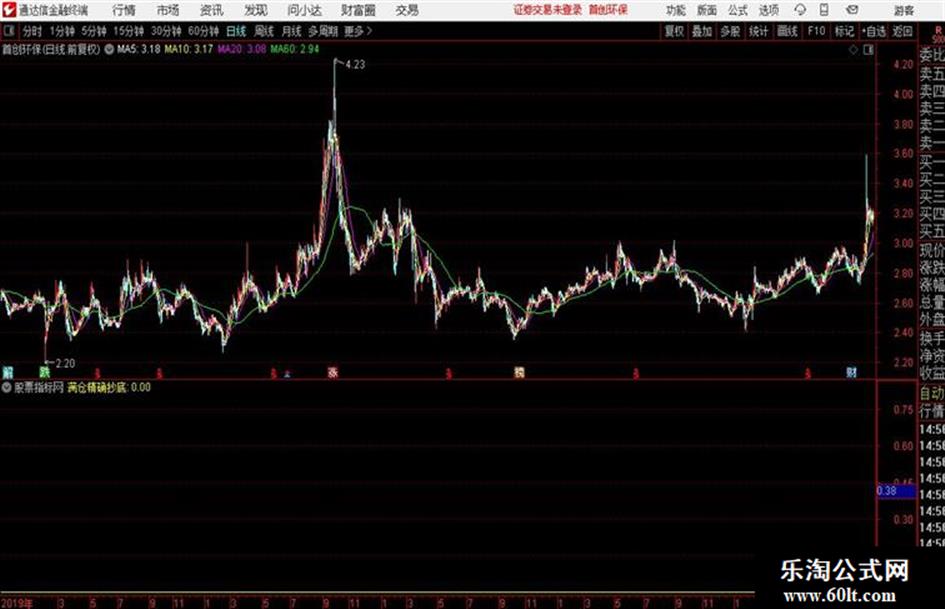
Task: Click the 游客 guest account label
Action: (x=903, y=10)
